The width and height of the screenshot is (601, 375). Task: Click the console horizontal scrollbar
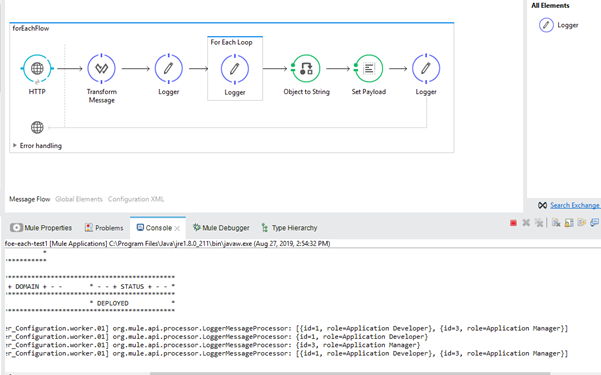pos(350,373)
